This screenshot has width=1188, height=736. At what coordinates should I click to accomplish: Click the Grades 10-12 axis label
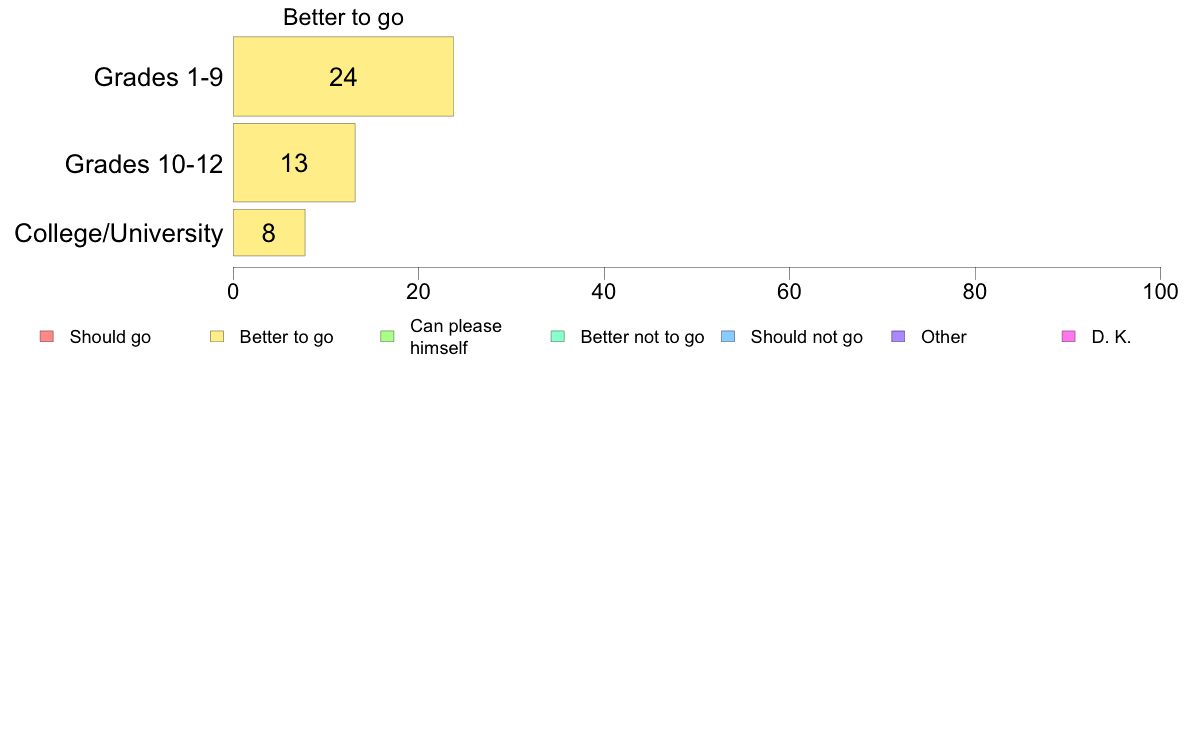(x=144, y=164)
